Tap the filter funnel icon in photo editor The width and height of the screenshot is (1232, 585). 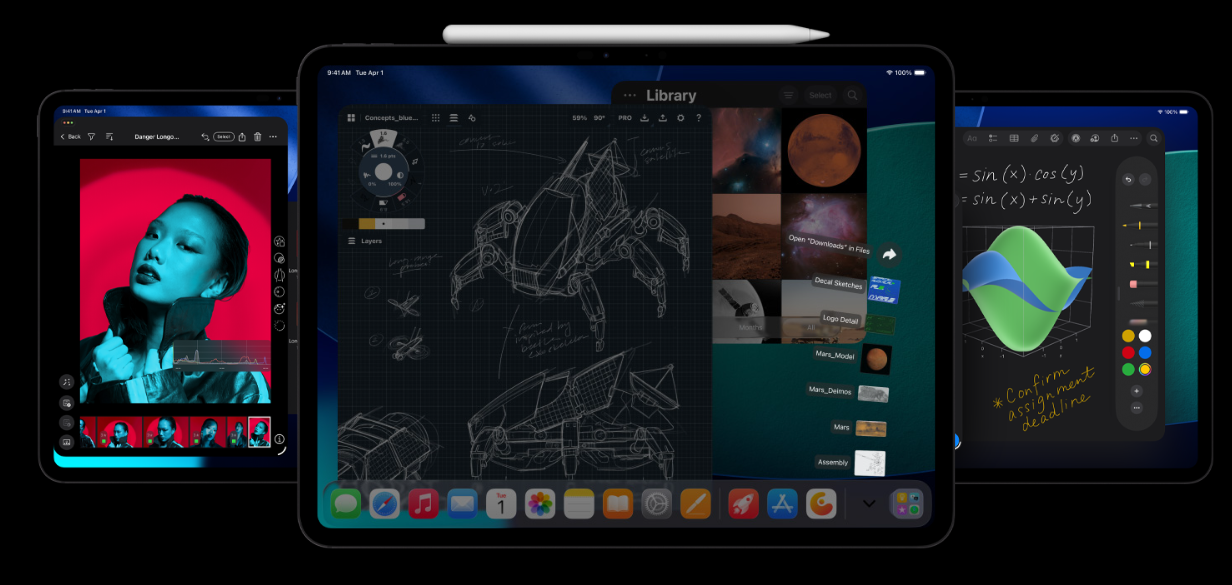pos(91,137)
